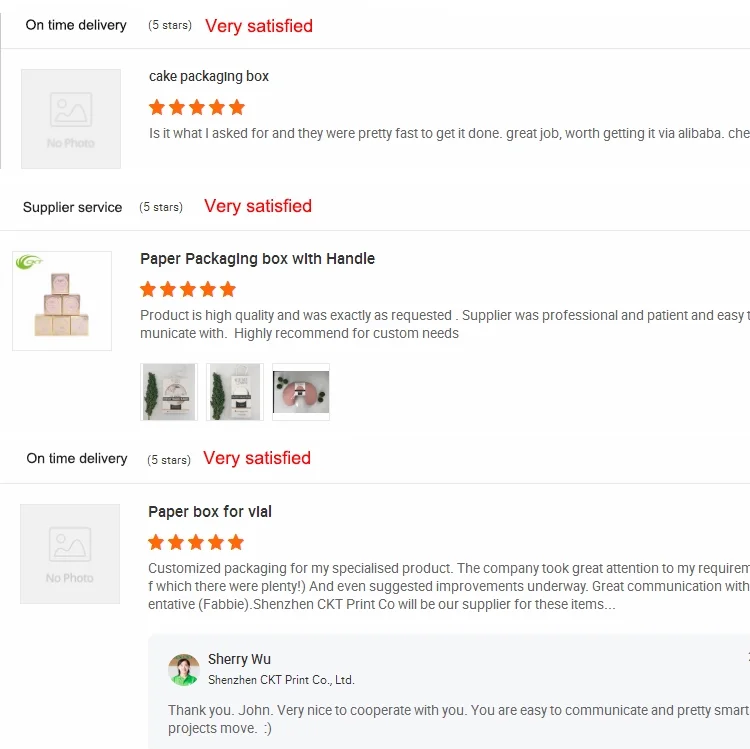Click the Very satisfied text beside Supplier service
Screen dimensions: 750x749
[258, 206]
